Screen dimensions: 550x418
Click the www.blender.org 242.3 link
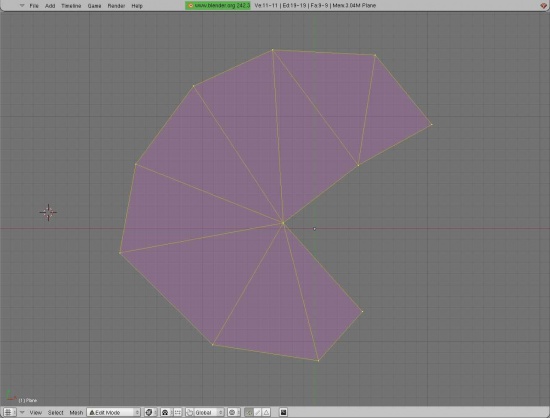click(x=218, y=5)
